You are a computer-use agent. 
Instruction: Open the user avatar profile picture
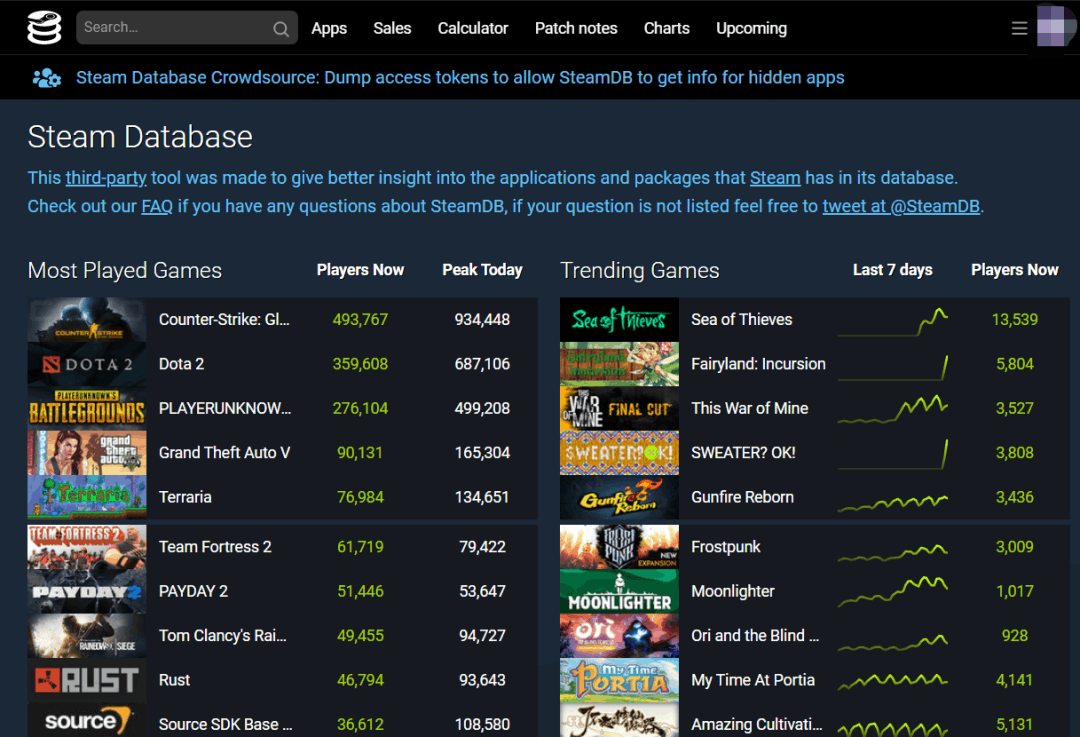(x=1055, y=25)
